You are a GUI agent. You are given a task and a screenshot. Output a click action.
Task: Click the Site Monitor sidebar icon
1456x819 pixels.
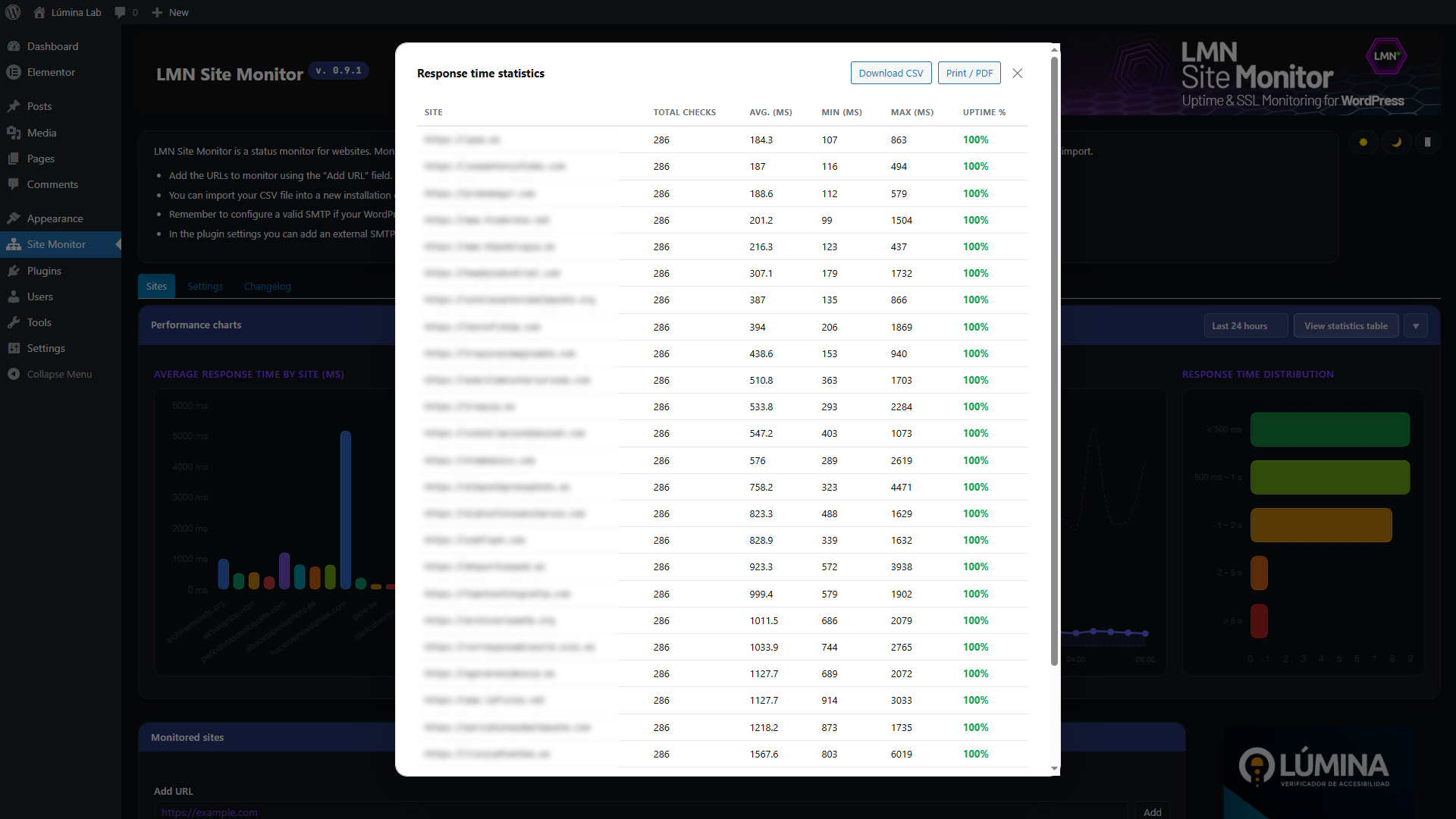point(14,244)
